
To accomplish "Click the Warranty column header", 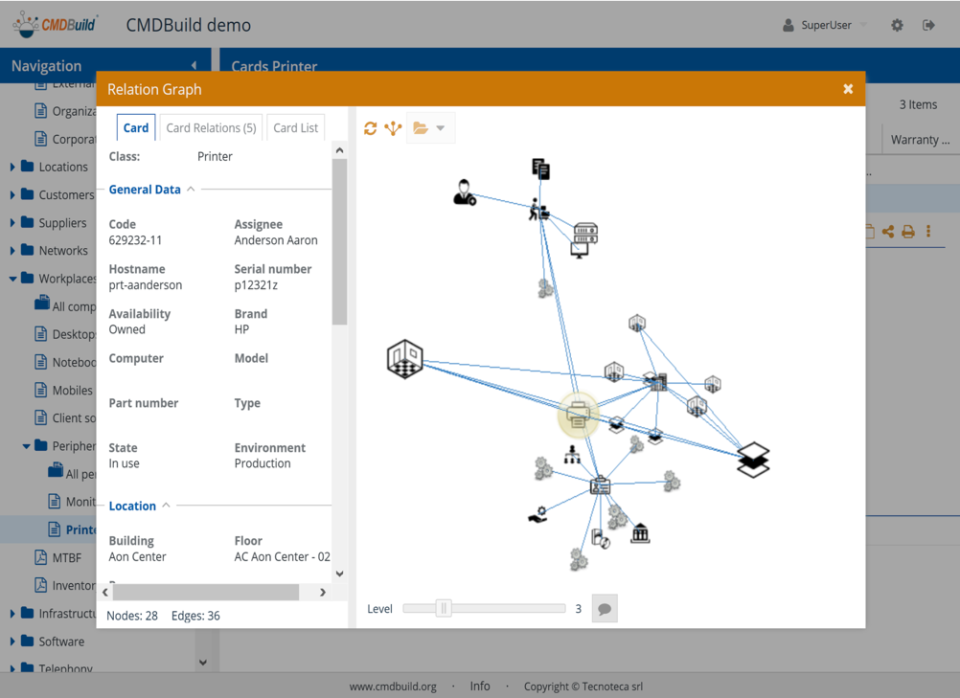I will (920, 140).
